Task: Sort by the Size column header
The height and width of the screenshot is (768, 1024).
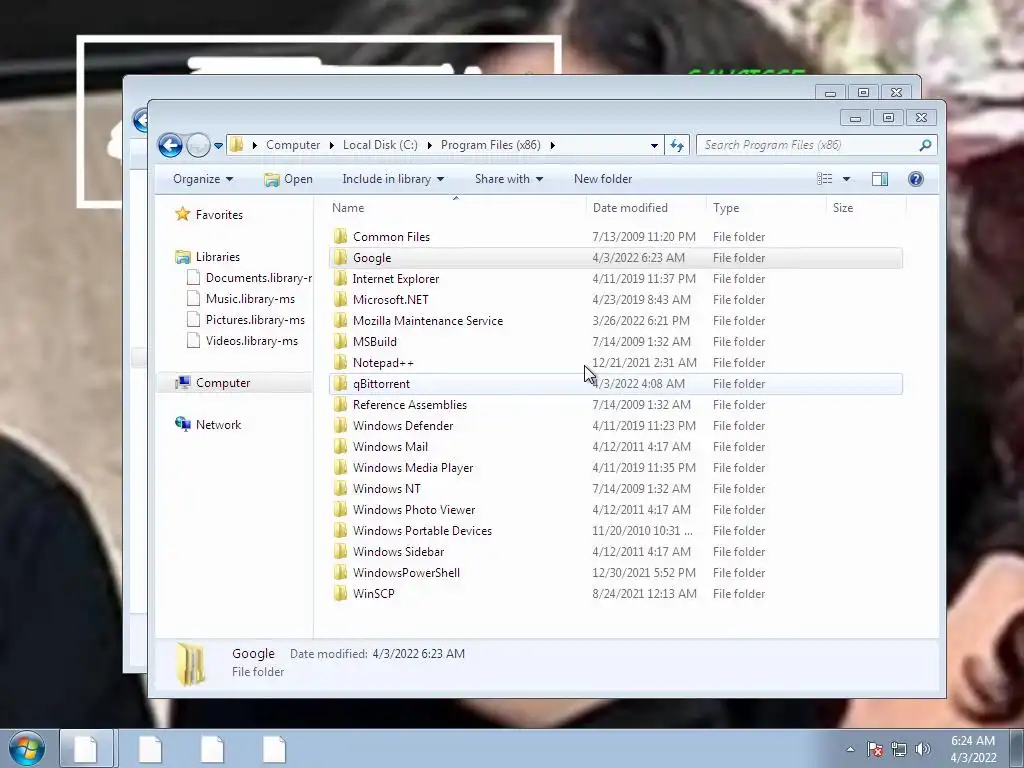Action: (842, 208)
